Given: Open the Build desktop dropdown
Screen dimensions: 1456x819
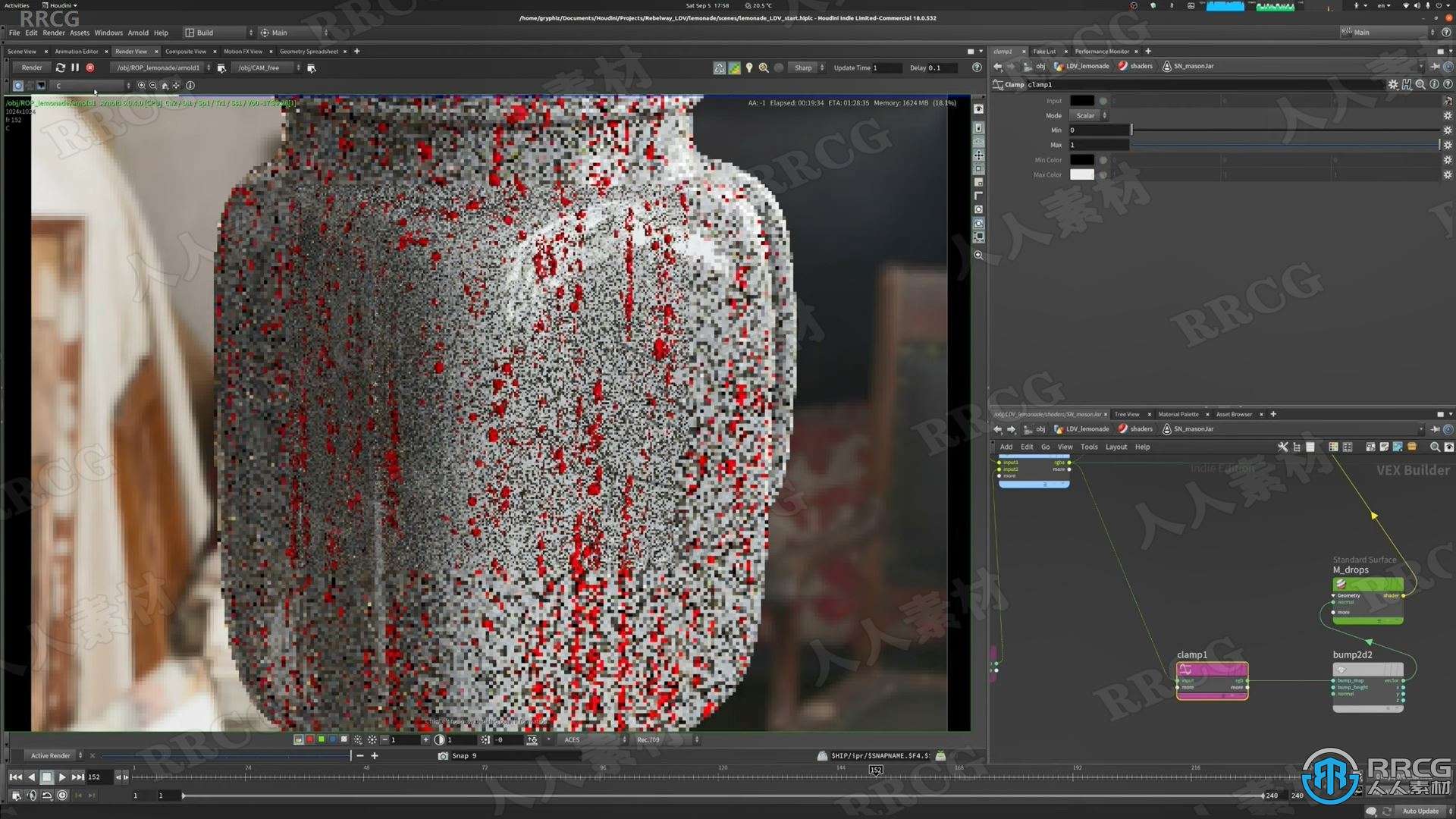Looking at the screenshot, I should 218,33.
